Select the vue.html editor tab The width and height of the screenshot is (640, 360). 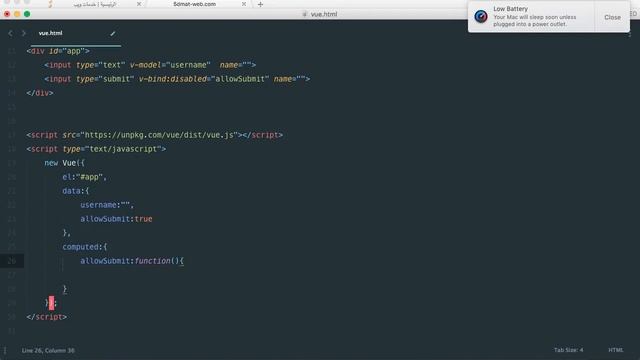pos(51,33)
